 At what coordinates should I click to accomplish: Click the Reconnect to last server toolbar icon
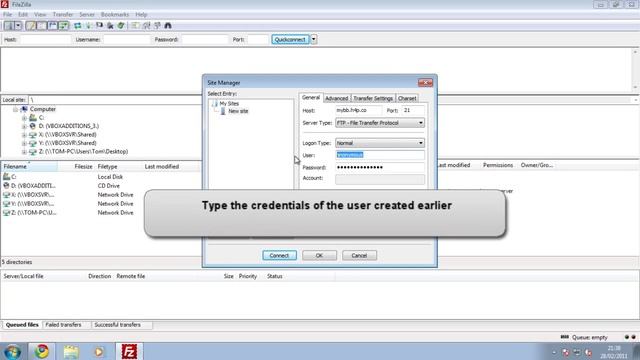click(121, 26)
